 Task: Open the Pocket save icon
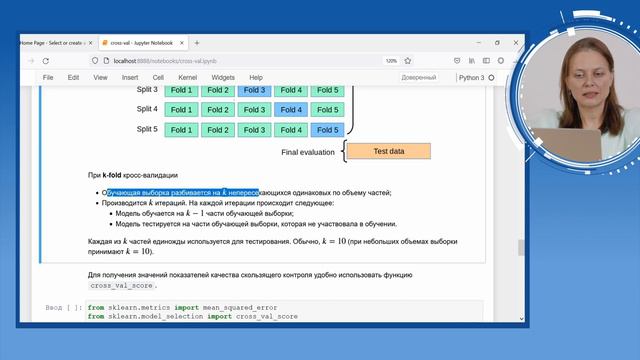click(x=457, y=61)
